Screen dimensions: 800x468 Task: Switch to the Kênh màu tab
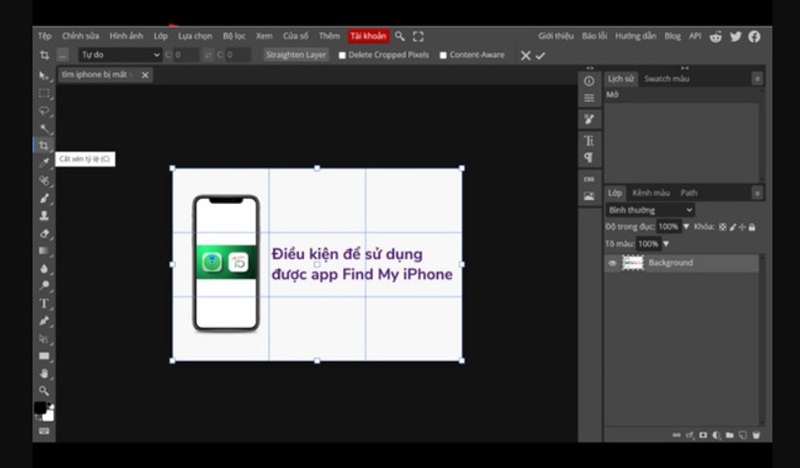(x=651, y=193)
